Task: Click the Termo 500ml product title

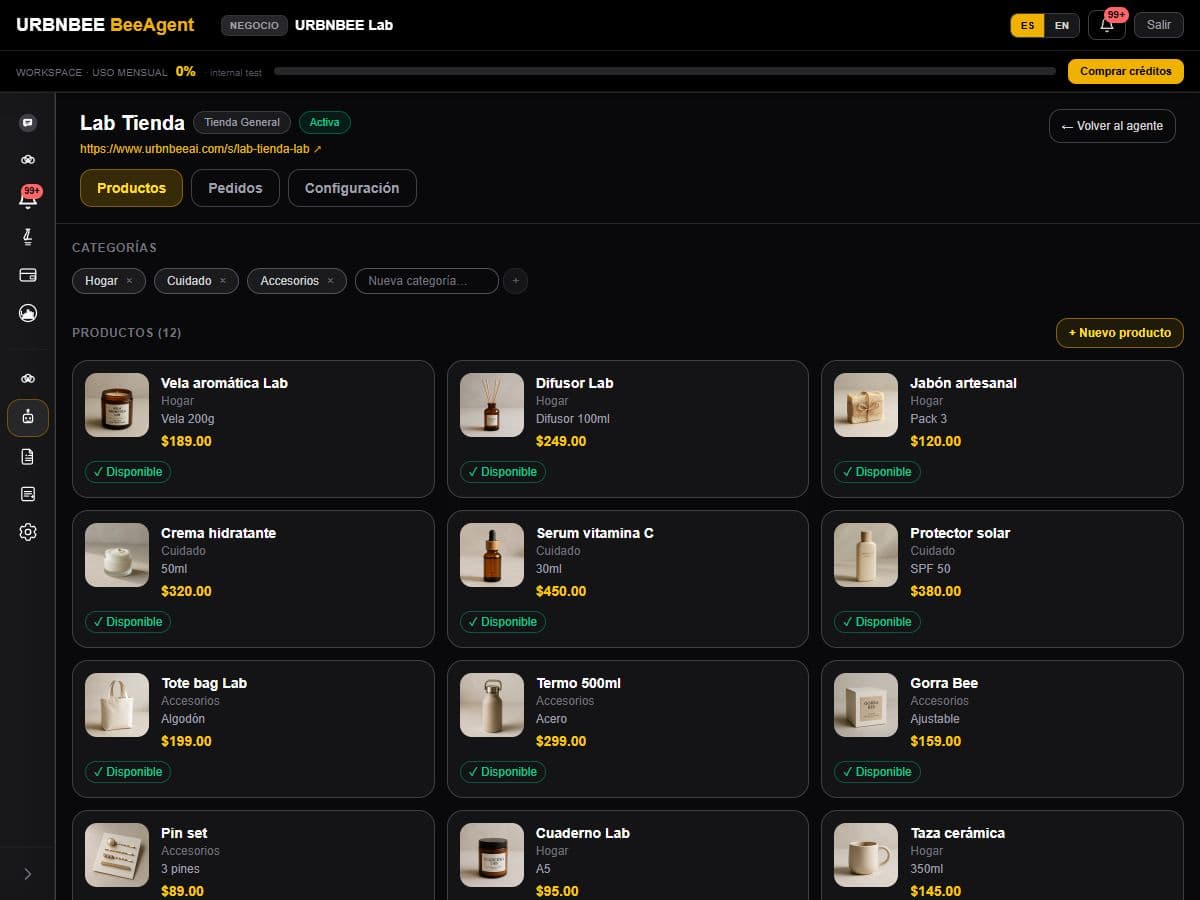Action: (x=578, y=683)
